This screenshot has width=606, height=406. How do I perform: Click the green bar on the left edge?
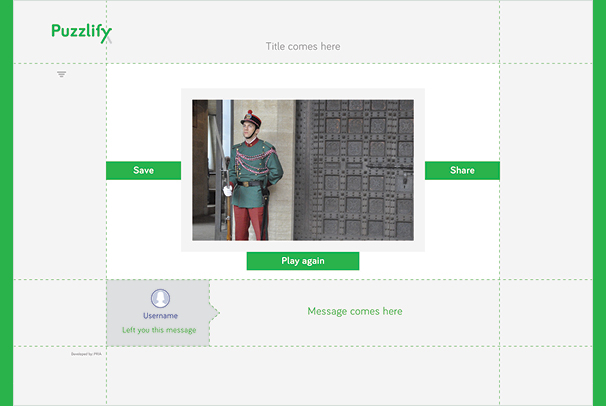(x=6, y=203)
